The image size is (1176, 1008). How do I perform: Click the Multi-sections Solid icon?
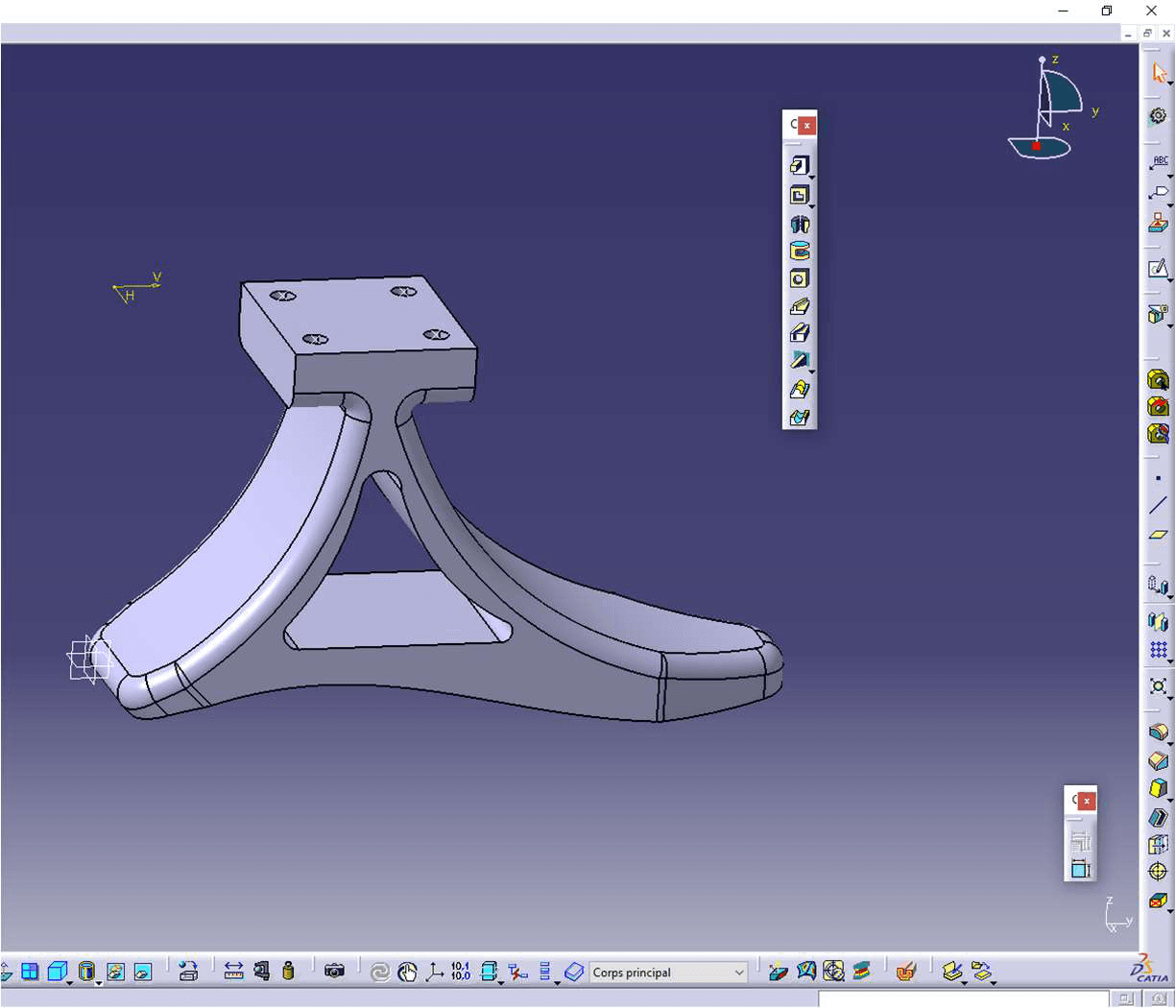coord(800,390)
